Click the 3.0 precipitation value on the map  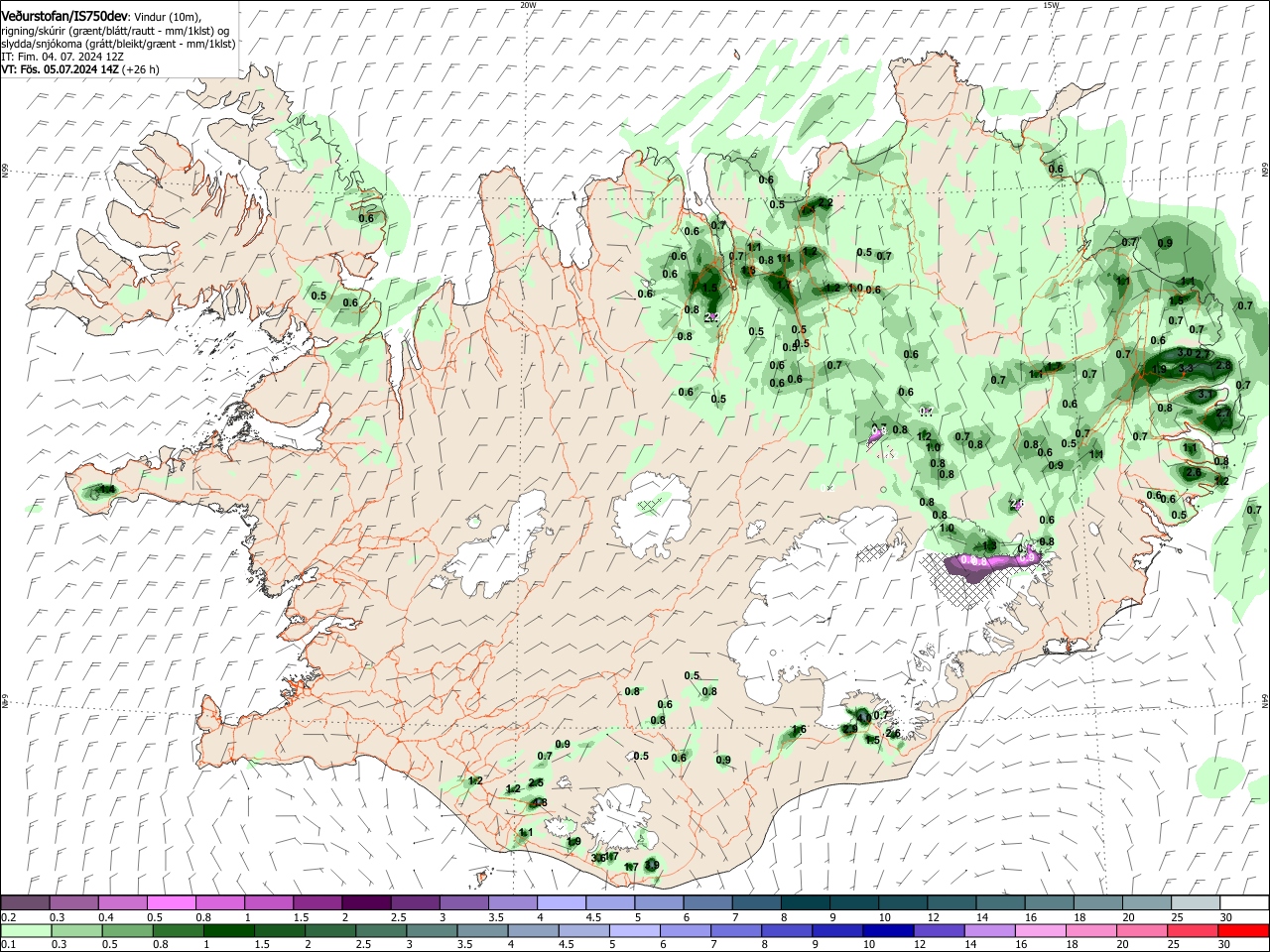[x=1184, y=353]
